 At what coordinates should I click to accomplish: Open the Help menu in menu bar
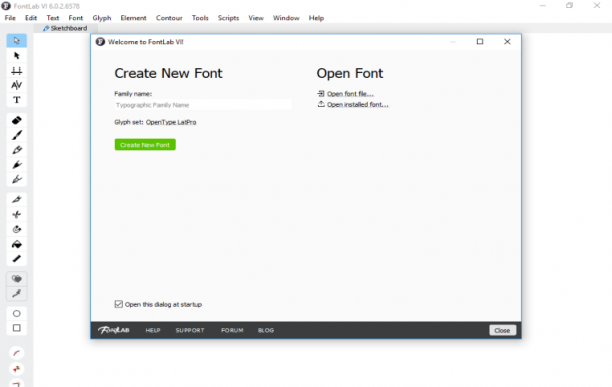pyautogui.click(x=316, y=18)
